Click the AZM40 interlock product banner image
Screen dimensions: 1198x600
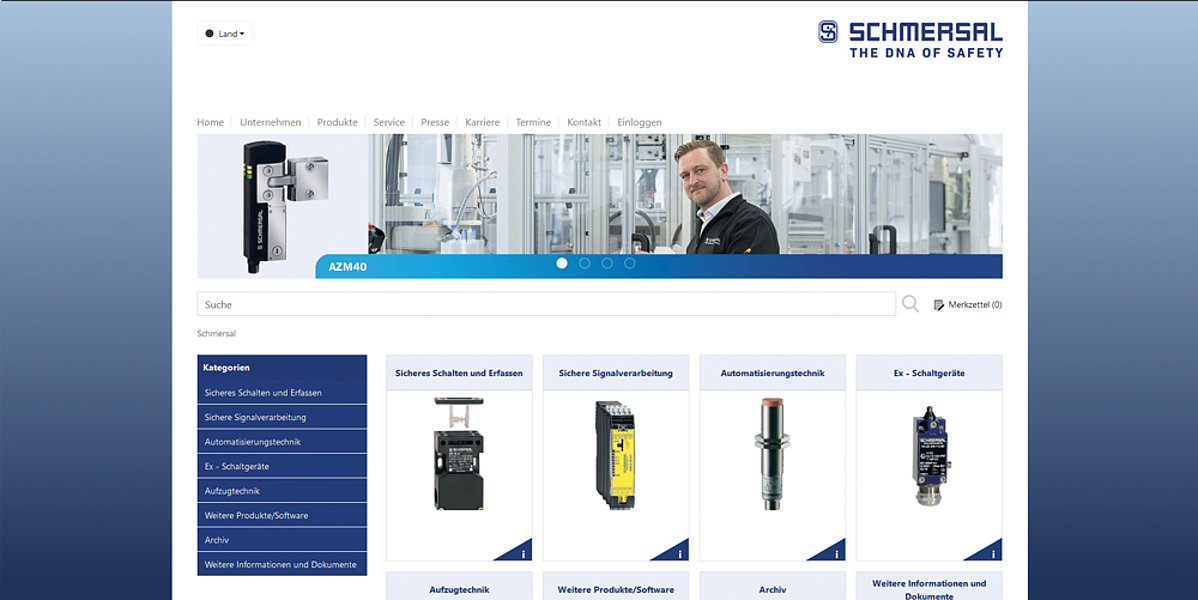285,206
